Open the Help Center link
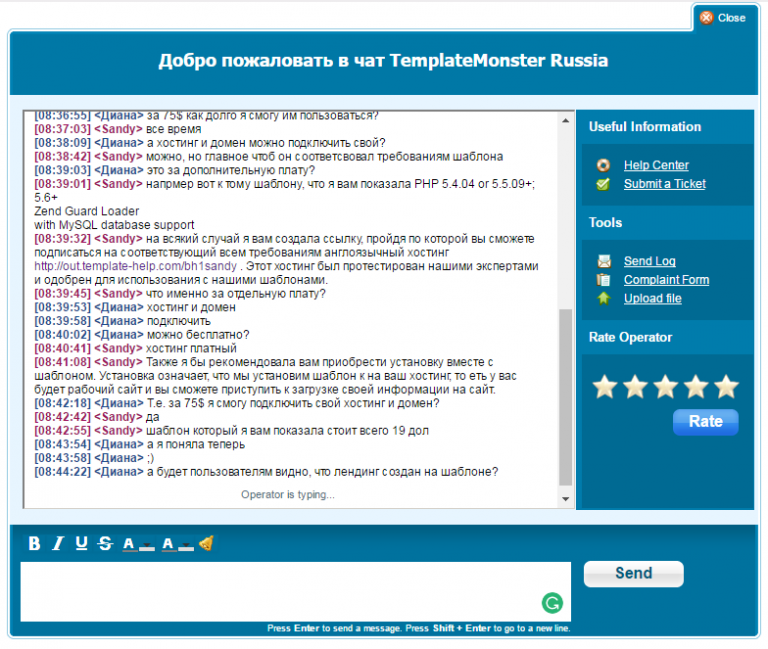Screen dimensions: 768x649 tap(656, 165)
